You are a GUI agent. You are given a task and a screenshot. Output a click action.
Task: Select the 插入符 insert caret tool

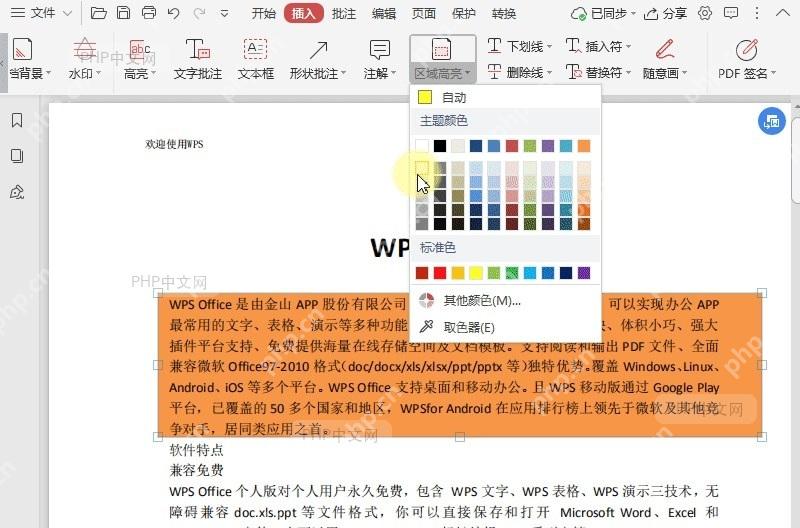click(598, 46)
